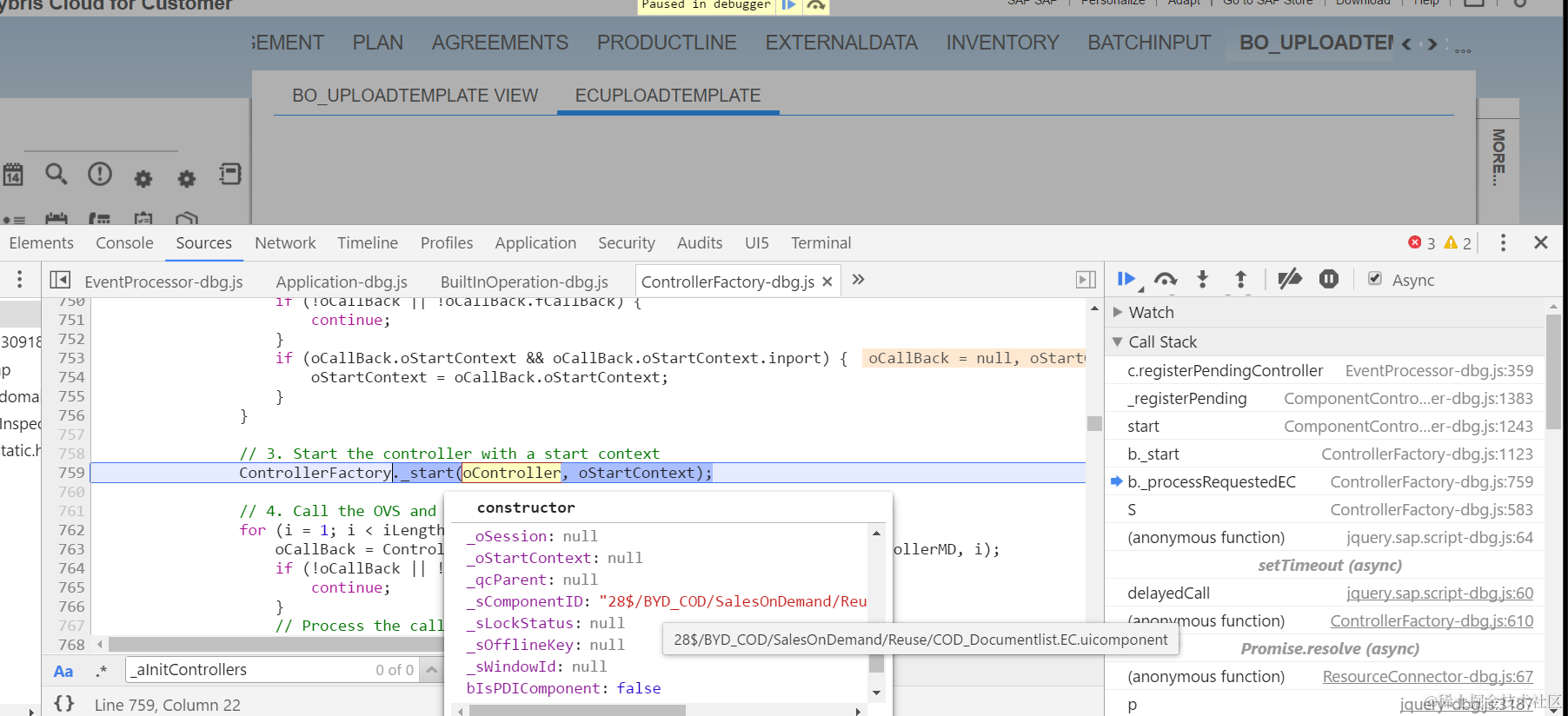Screen dimensions: 1568x716
Task: Toggle pause on exceptions
Action: coord(1329,279)
